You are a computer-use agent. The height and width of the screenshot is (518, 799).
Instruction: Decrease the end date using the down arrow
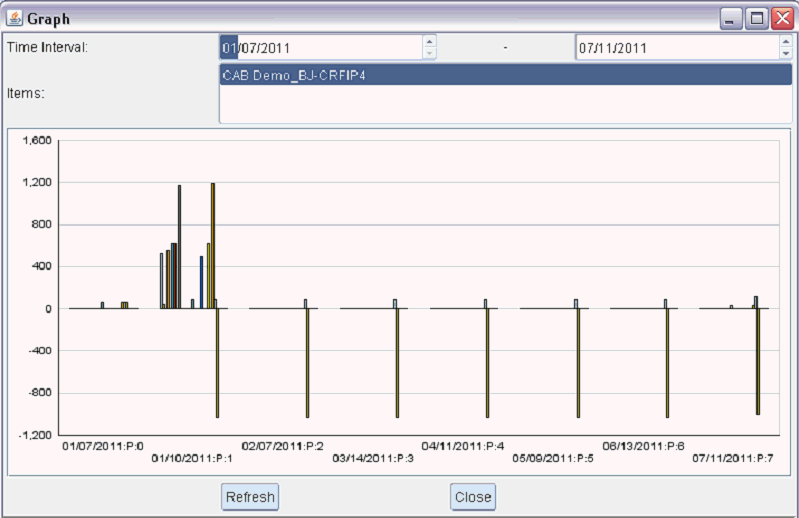click(786, 54)
